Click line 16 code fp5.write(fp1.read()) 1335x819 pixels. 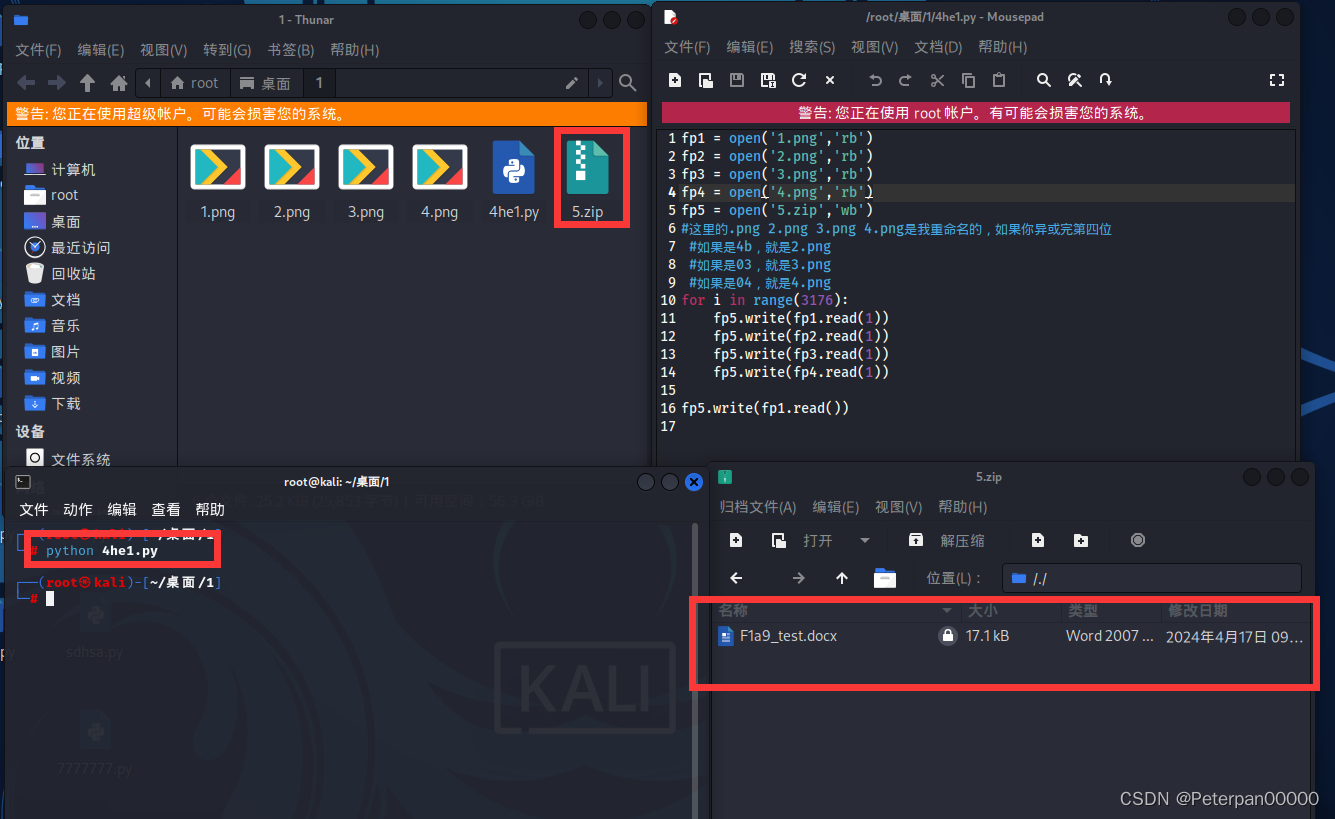[765, 408]
